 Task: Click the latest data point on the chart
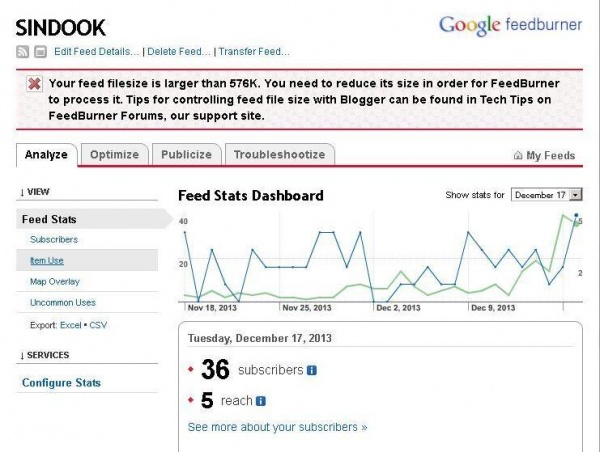pos(576,215)
